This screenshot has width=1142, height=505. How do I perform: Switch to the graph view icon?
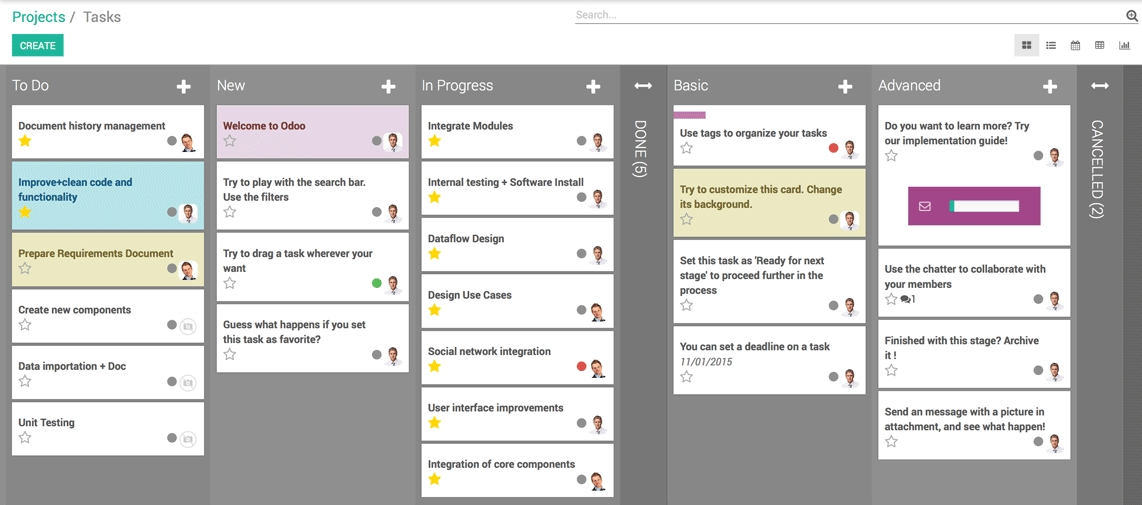coord(1124,45)
